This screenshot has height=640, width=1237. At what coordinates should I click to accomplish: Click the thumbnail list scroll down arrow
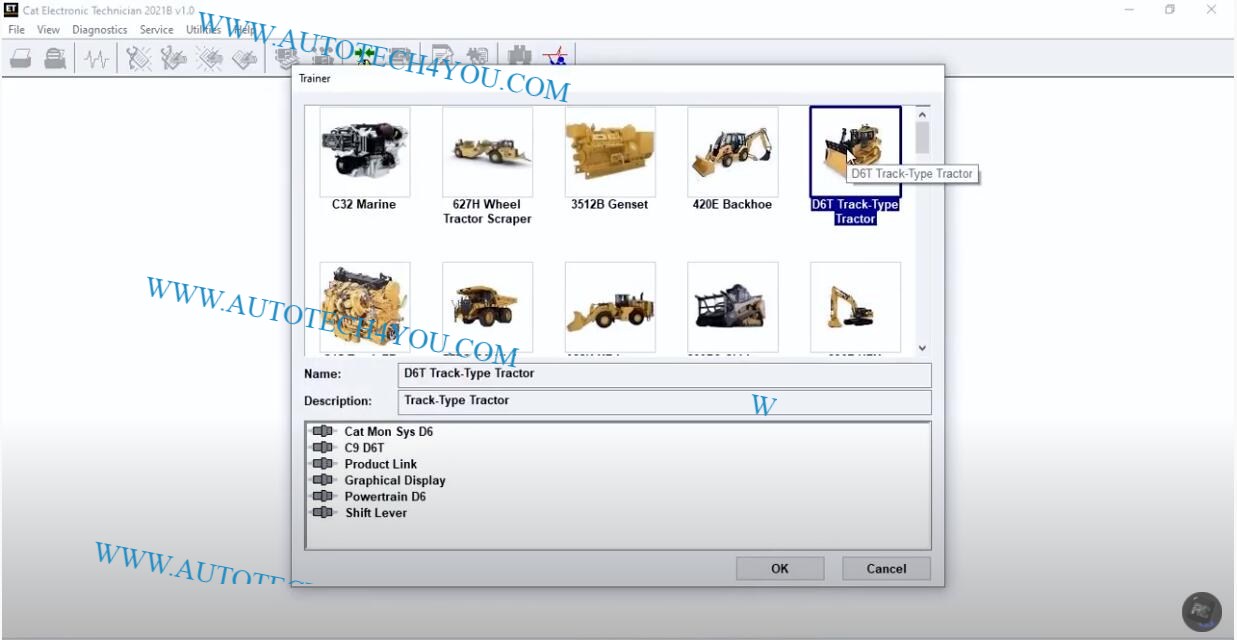(922, 348)
